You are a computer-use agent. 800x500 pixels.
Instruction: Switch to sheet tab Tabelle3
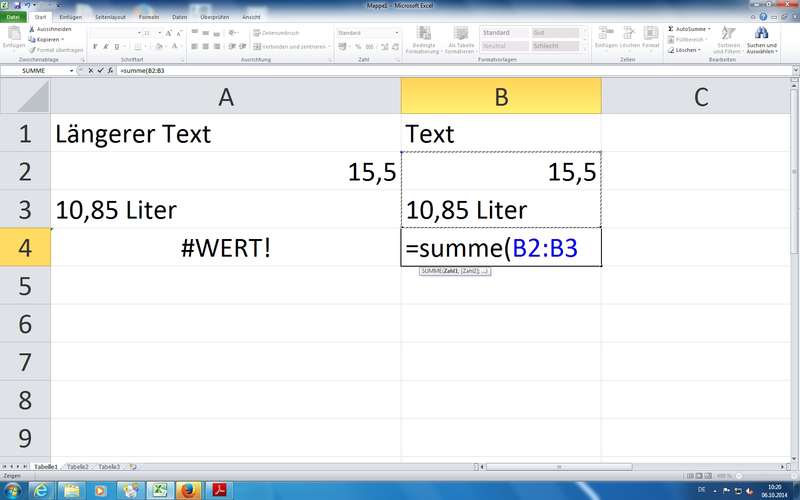(x=109, y=467)
